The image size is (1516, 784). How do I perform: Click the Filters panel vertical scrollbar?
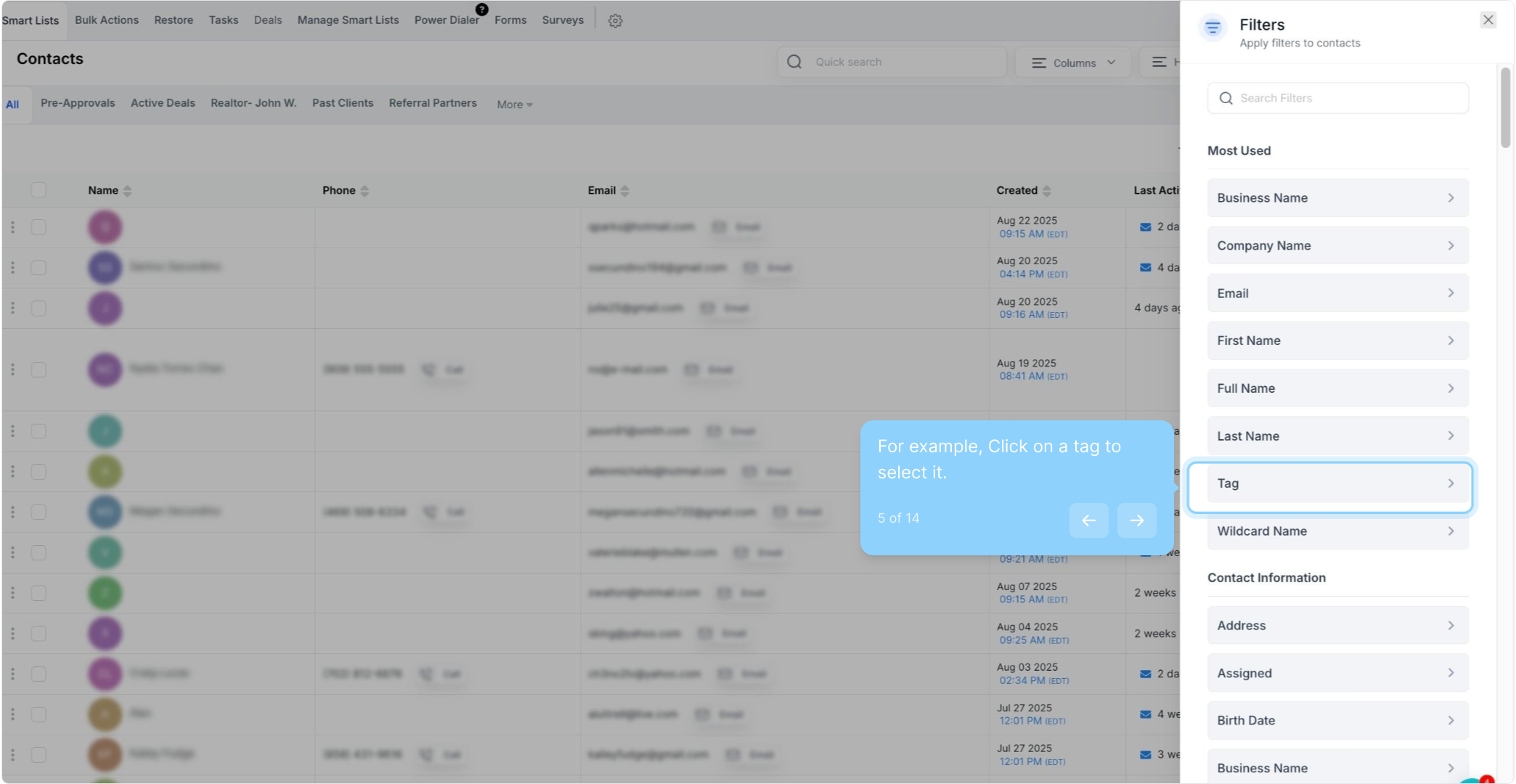pos(1505,109)
